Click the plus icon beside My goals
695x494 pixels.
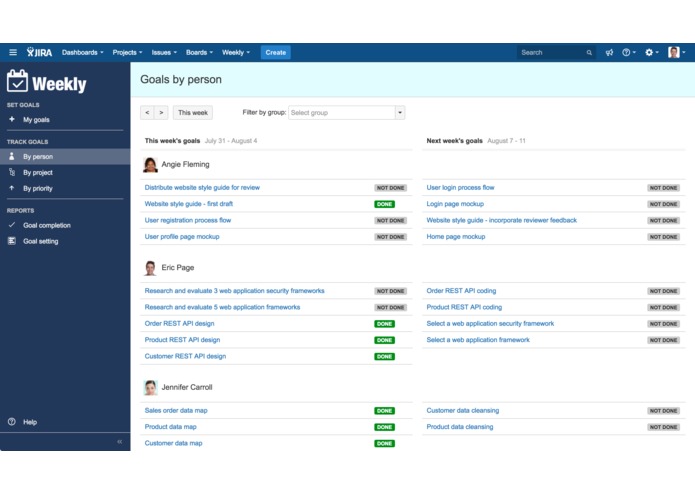tap(12, 119)
